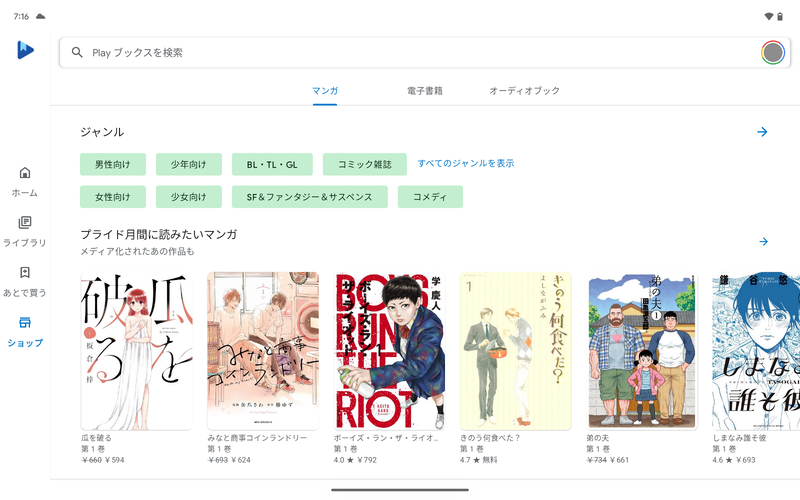This screenshot has width=800, height=500.
Task: Click the メディア化されたあの作品も subtitle
Action: pos(137,252)
